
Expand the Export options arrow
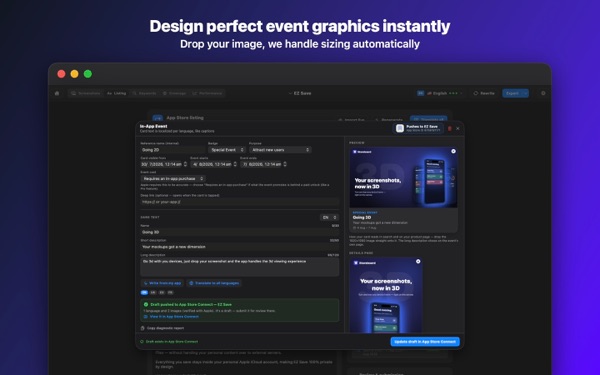pos(526,93)
